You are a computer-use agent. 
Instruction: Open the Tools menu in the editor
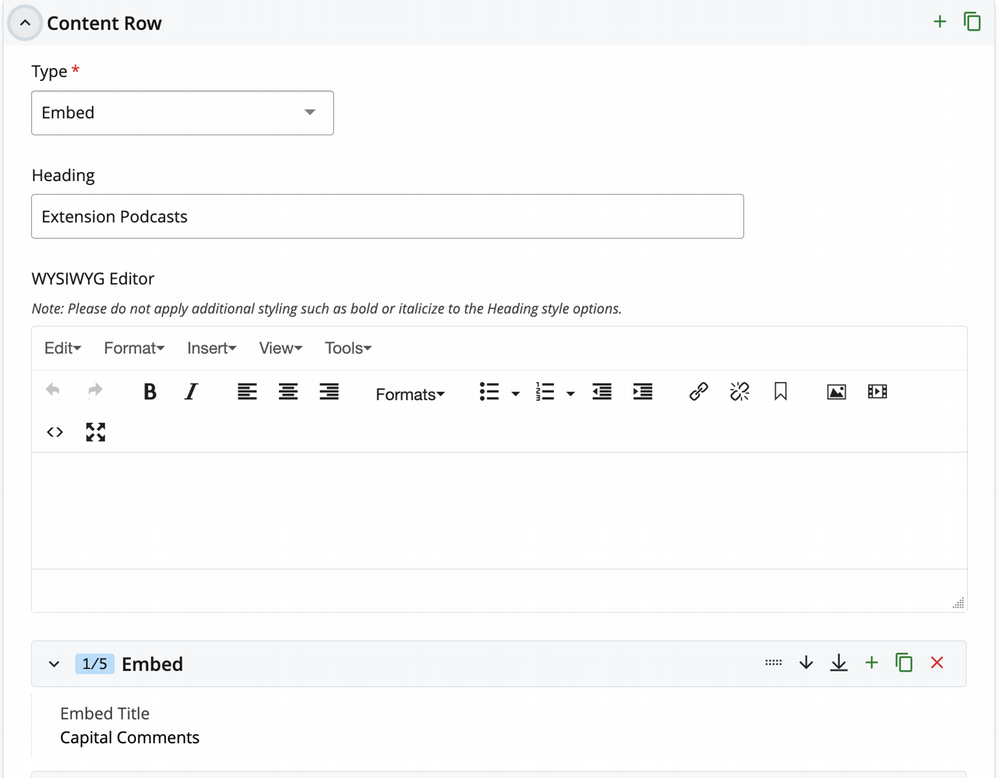click(x=347, y=348)
